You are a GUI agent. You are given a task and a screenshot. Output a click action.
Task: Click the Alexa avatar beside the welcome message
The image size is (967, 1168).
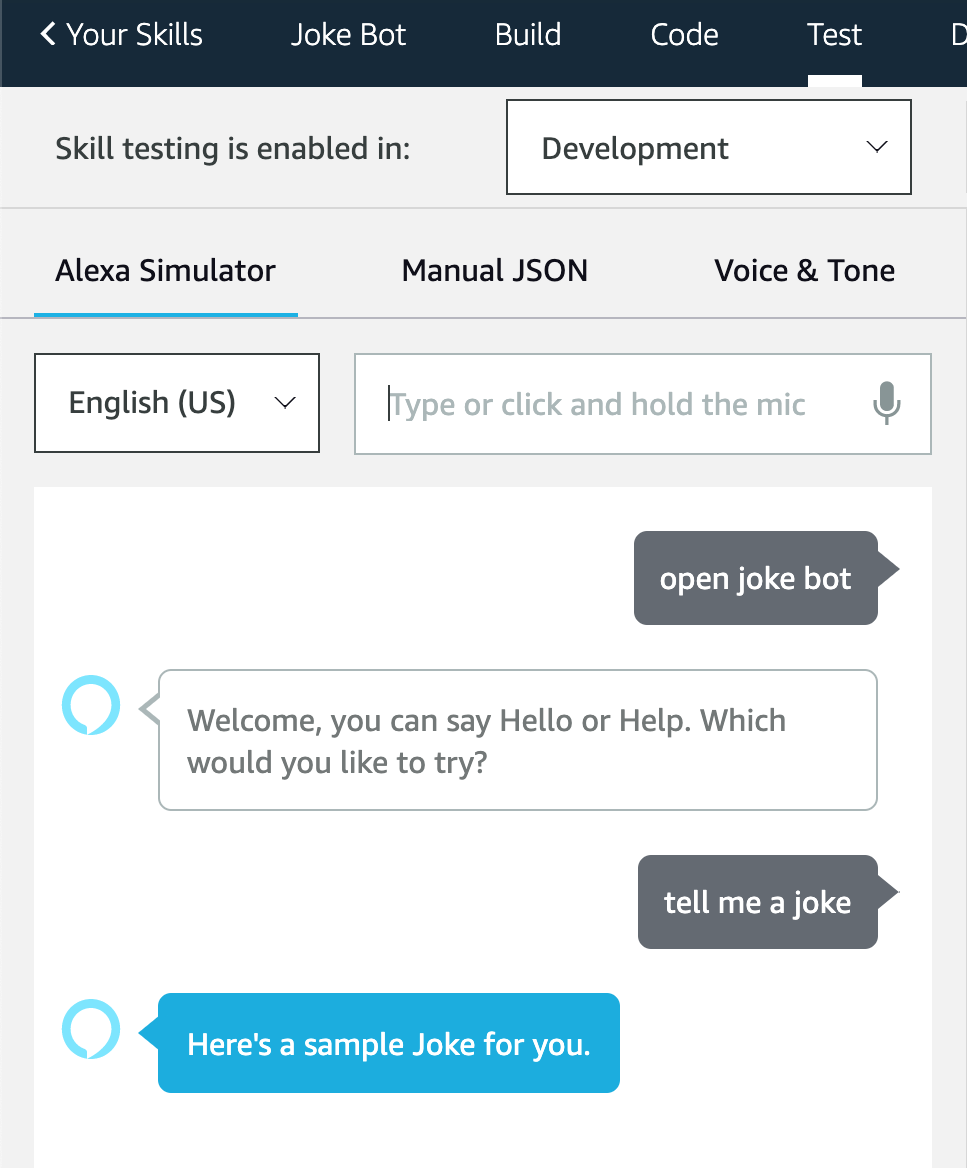click(x=90, y=705)
